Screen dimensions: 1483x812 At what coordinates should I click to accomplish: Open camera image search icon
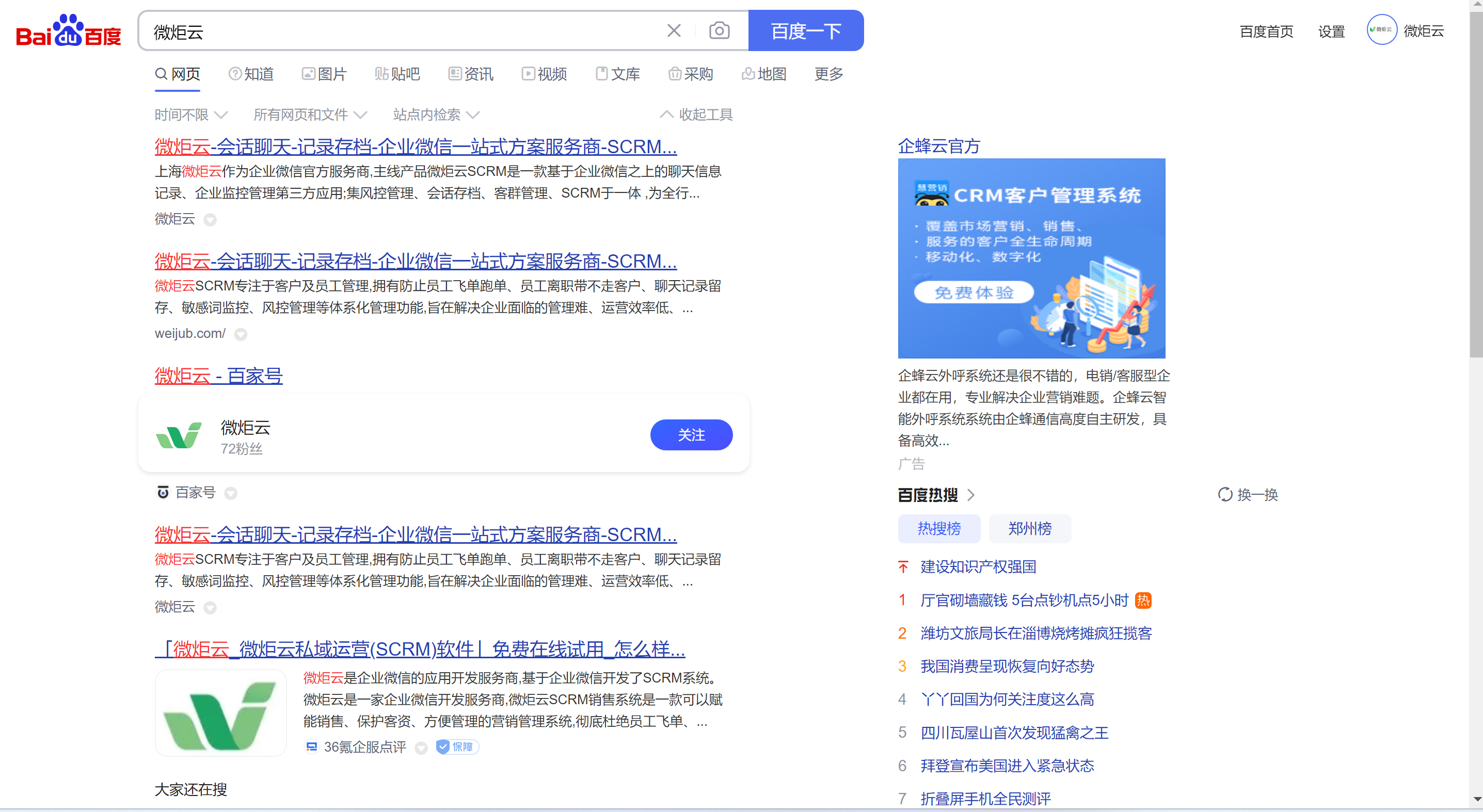pos(719,30)
